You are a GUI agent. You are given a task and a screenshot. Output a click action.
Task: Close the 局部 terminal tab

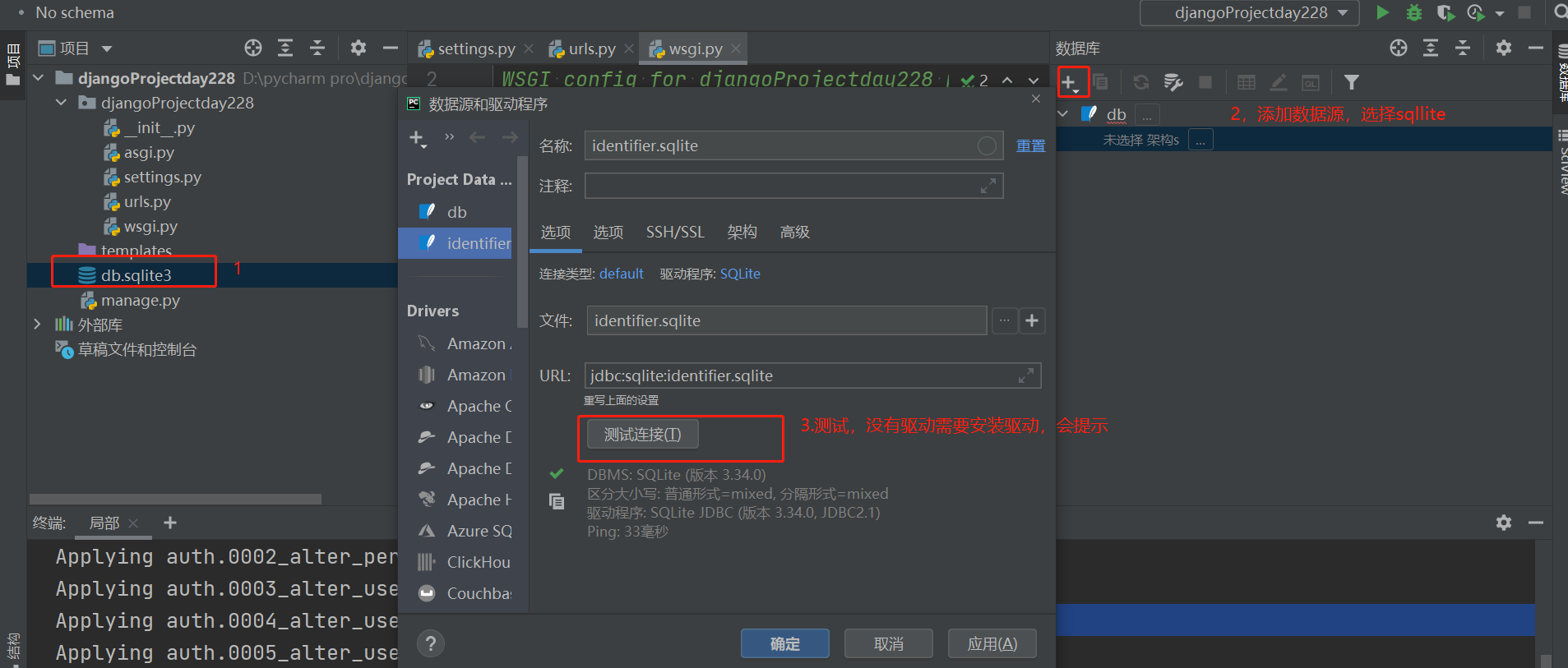133,523
